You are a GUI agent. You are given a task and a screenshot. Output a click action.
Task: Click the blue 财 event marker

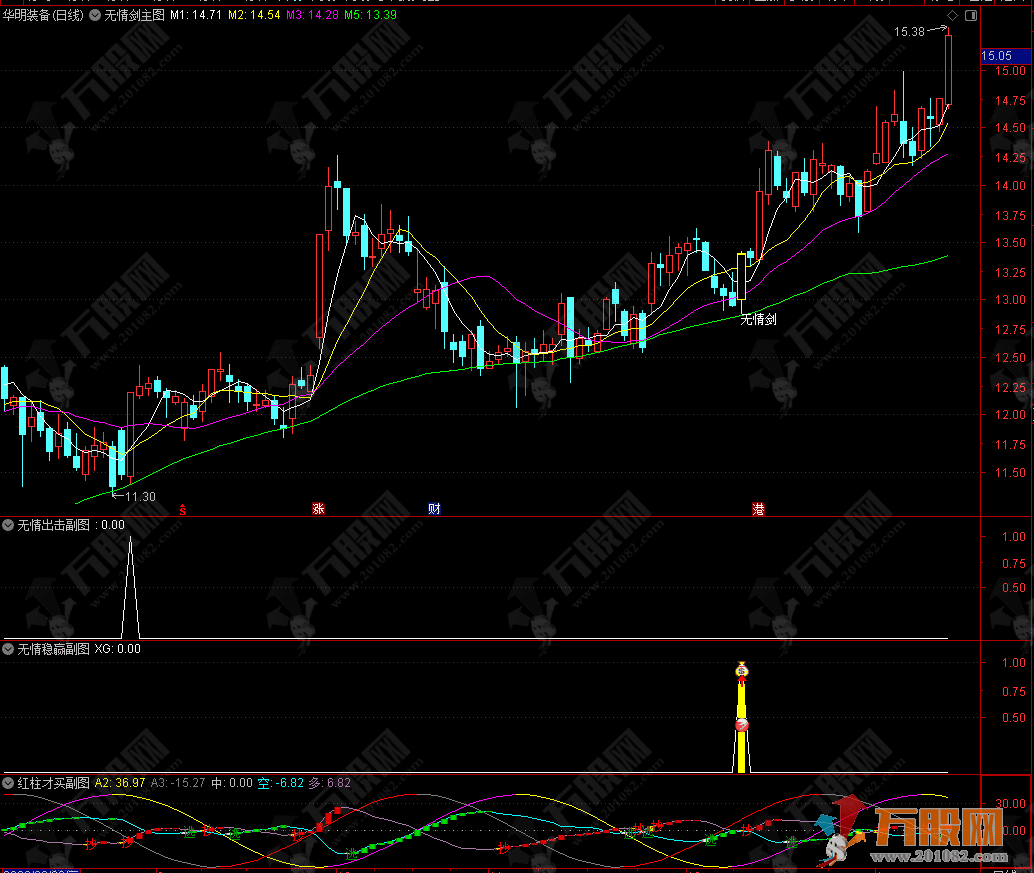click(434, 509)
